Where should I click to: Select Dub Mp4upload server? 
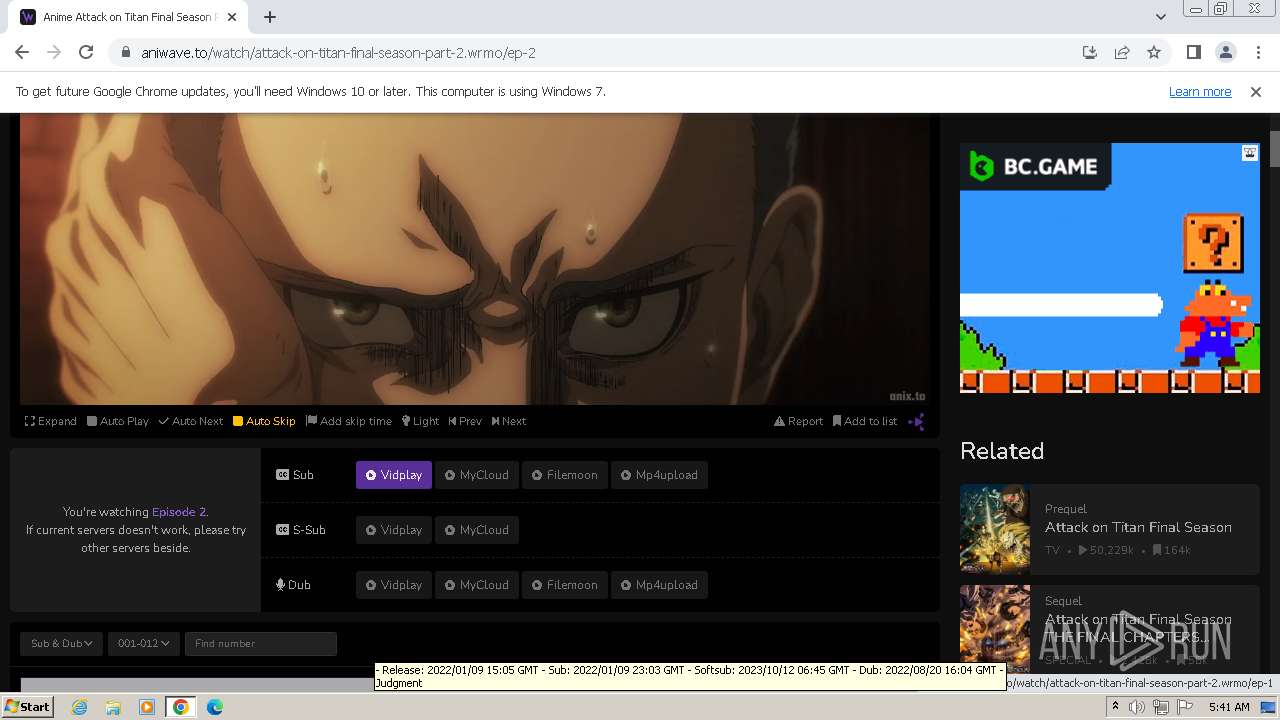(660, 585)
